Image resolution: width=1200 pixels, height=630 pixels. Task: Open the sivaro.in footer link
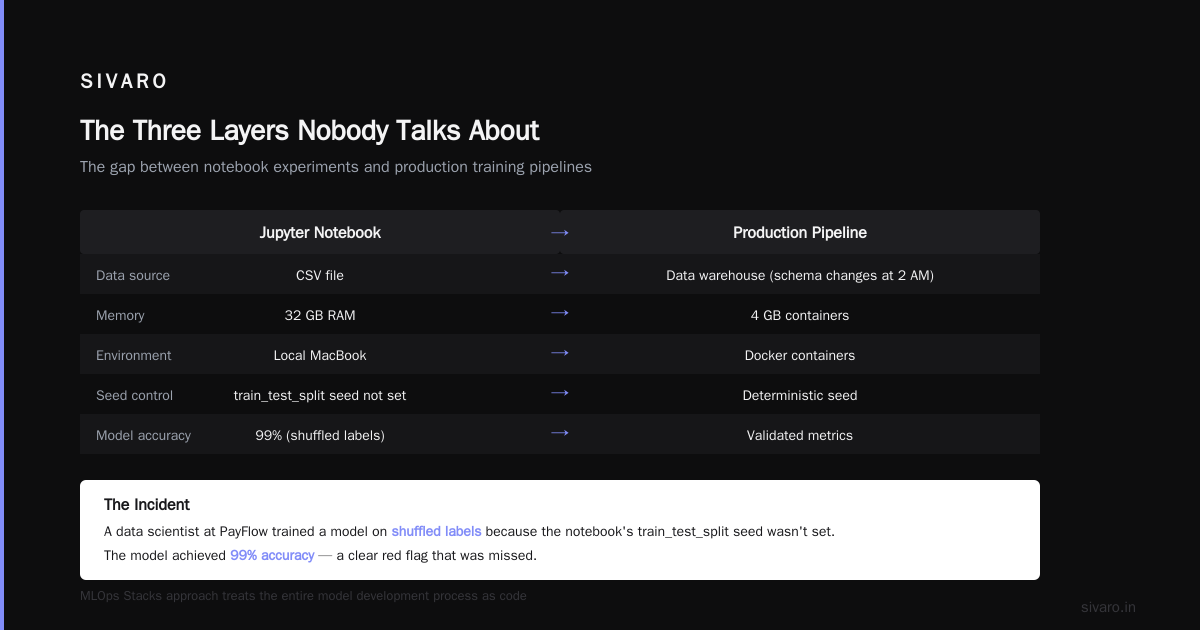pyautogui.click(x=1108, y=607)
